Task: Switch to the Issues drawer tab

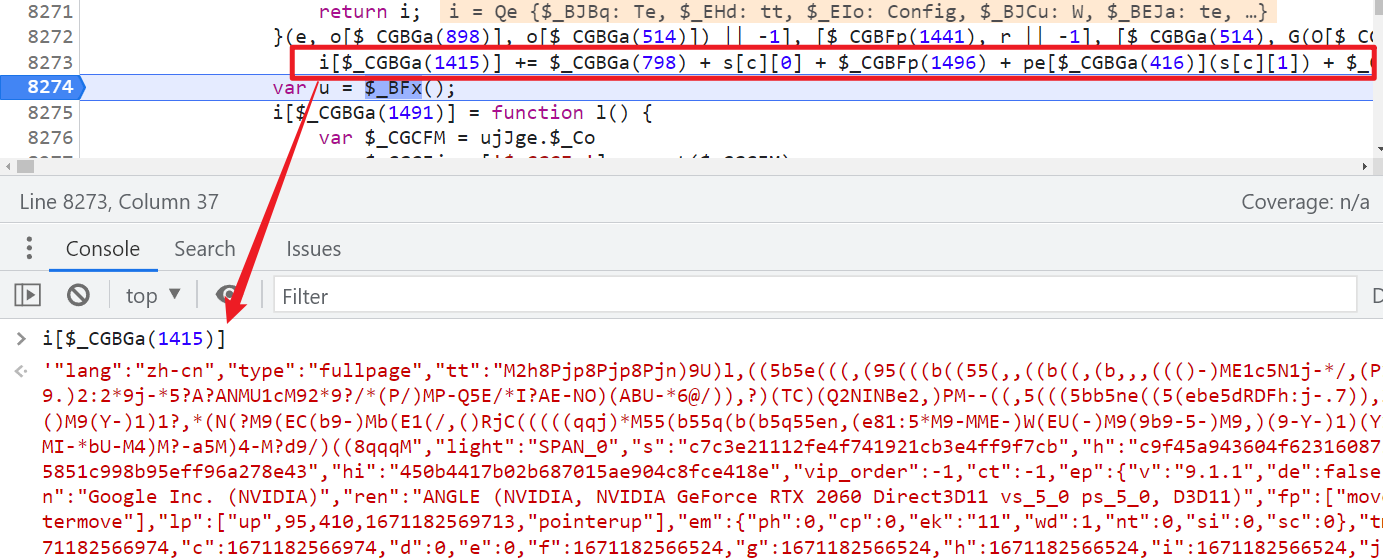Action: pos(314,249)
